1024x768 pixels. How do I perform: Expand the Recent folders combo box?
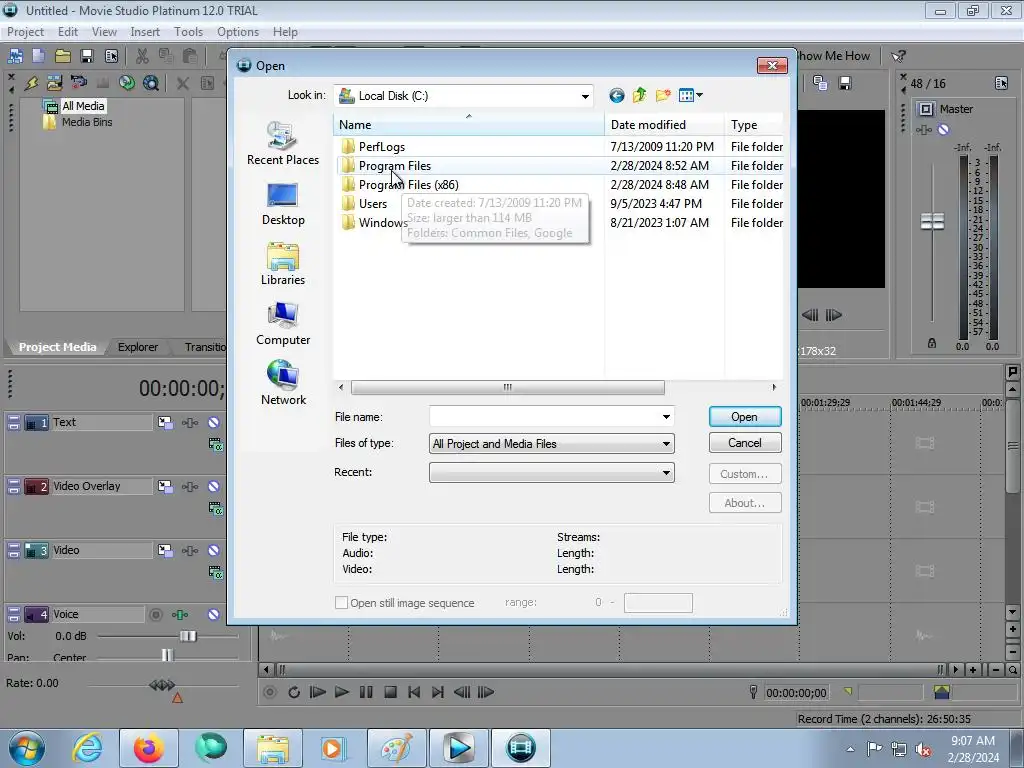[x=552, y=473]
